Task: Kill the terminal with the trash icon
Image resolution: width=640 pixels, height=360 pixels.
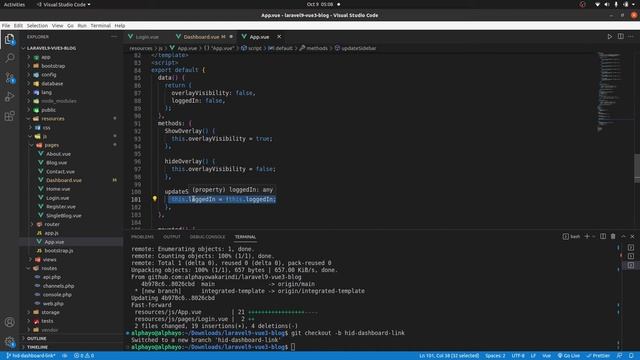Action: [x=613, y=236]
